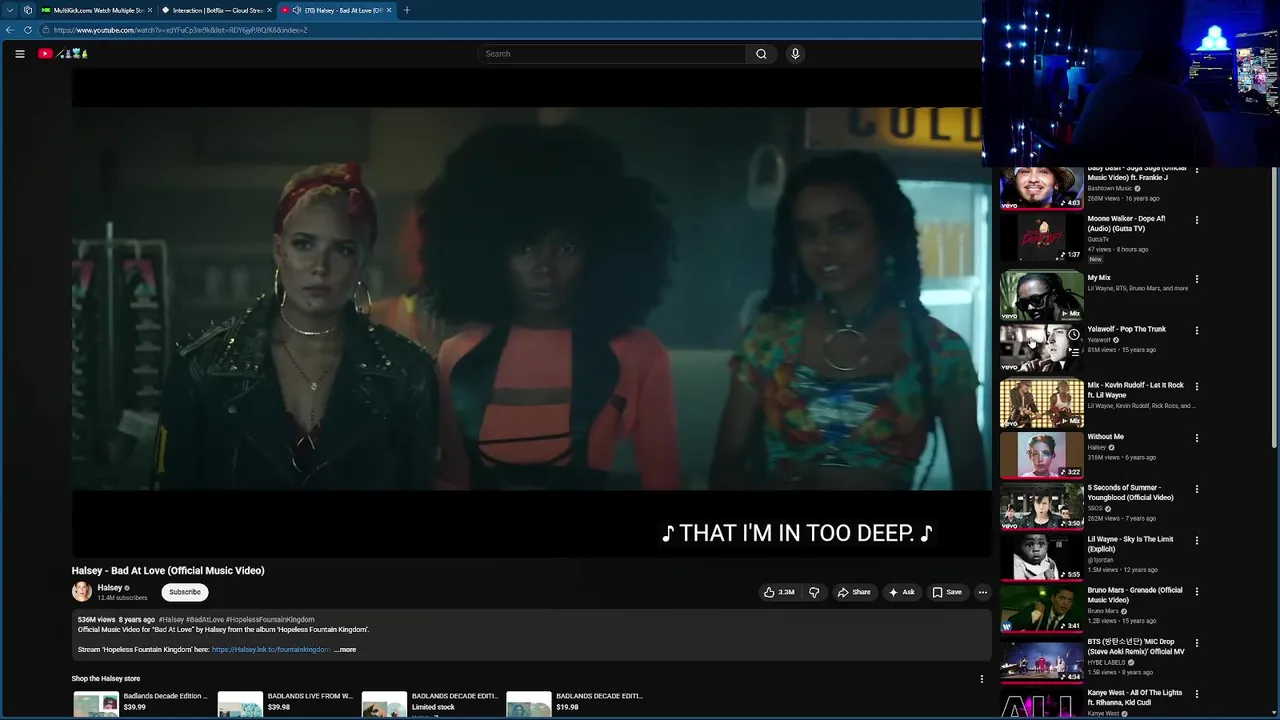The height and width of the screenshot is (720, 1280).
Task: Follow the Halsey.lnk.to fountainkingdom link
Action: click(271, 650)
